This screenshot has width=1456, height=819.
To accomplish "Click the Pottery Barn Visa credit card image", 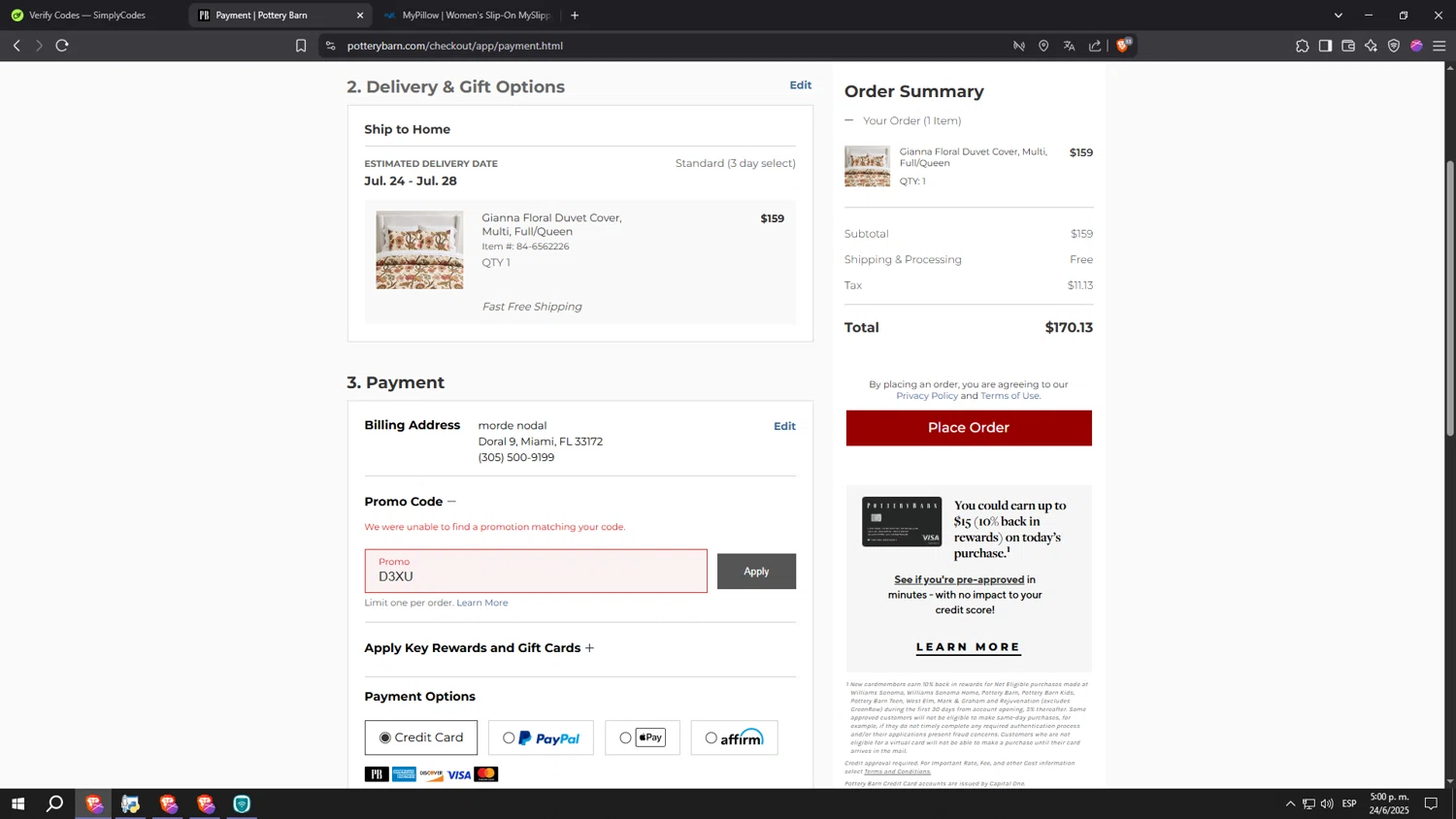I will [x=902, y=521].
